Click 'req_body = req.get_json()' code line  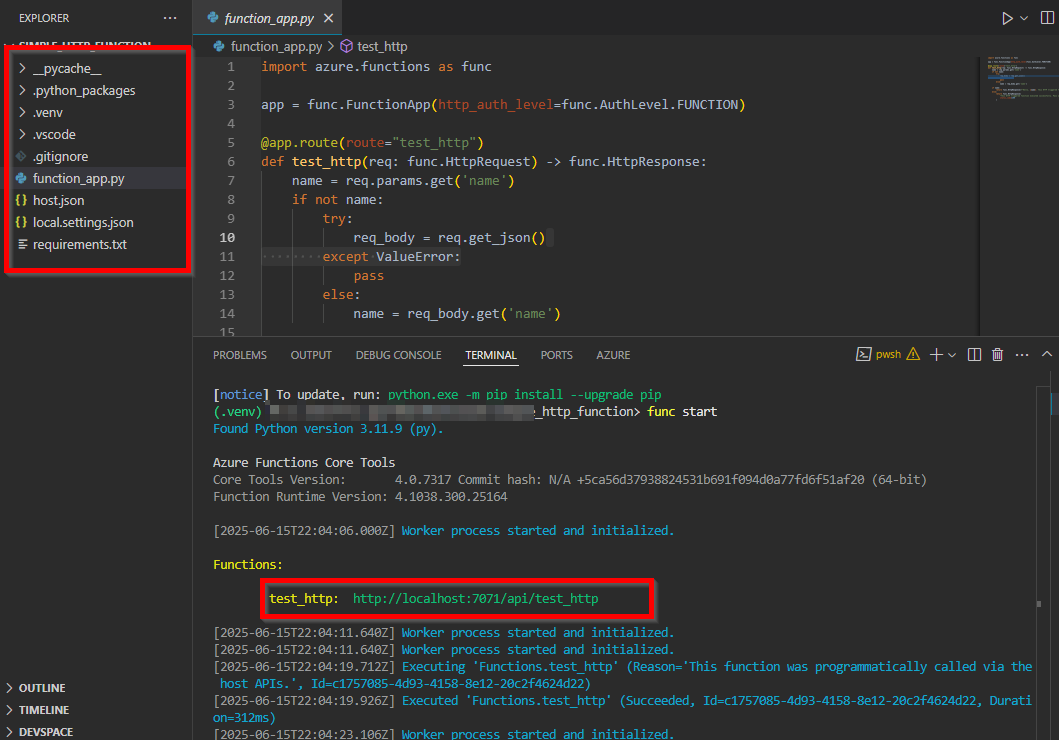[449, 238]
